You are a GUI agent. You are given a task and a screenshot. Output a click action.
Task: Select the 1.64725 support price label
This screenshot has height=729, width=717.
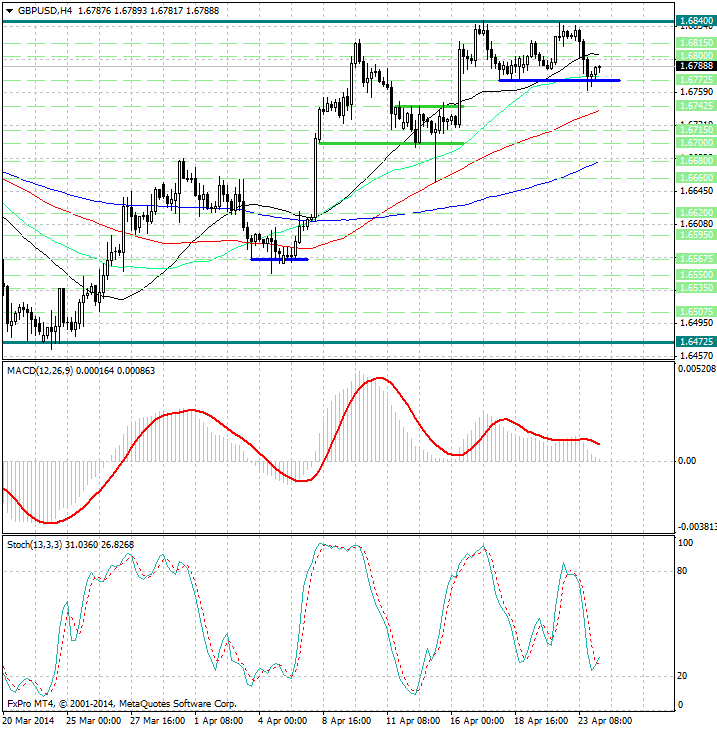(x=696, y=342)
